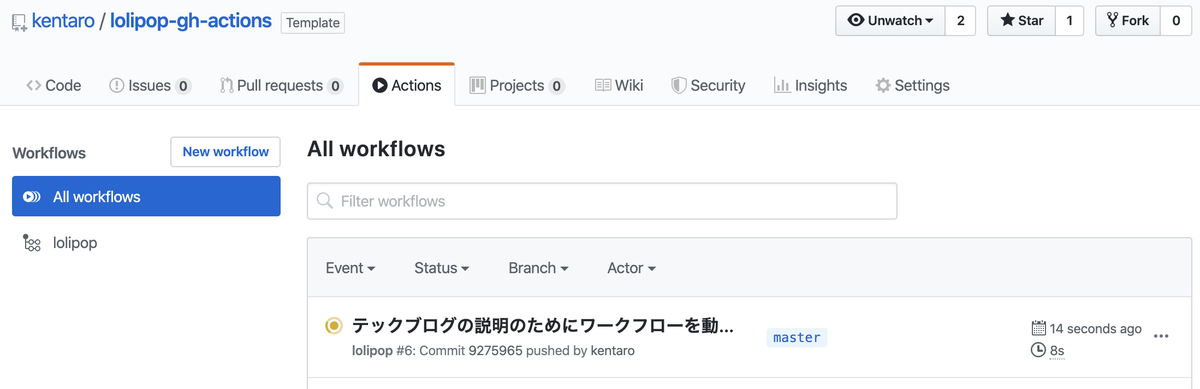
Task: Click the lolipop workflow icon in sidebar
Action: click(32, 243)
